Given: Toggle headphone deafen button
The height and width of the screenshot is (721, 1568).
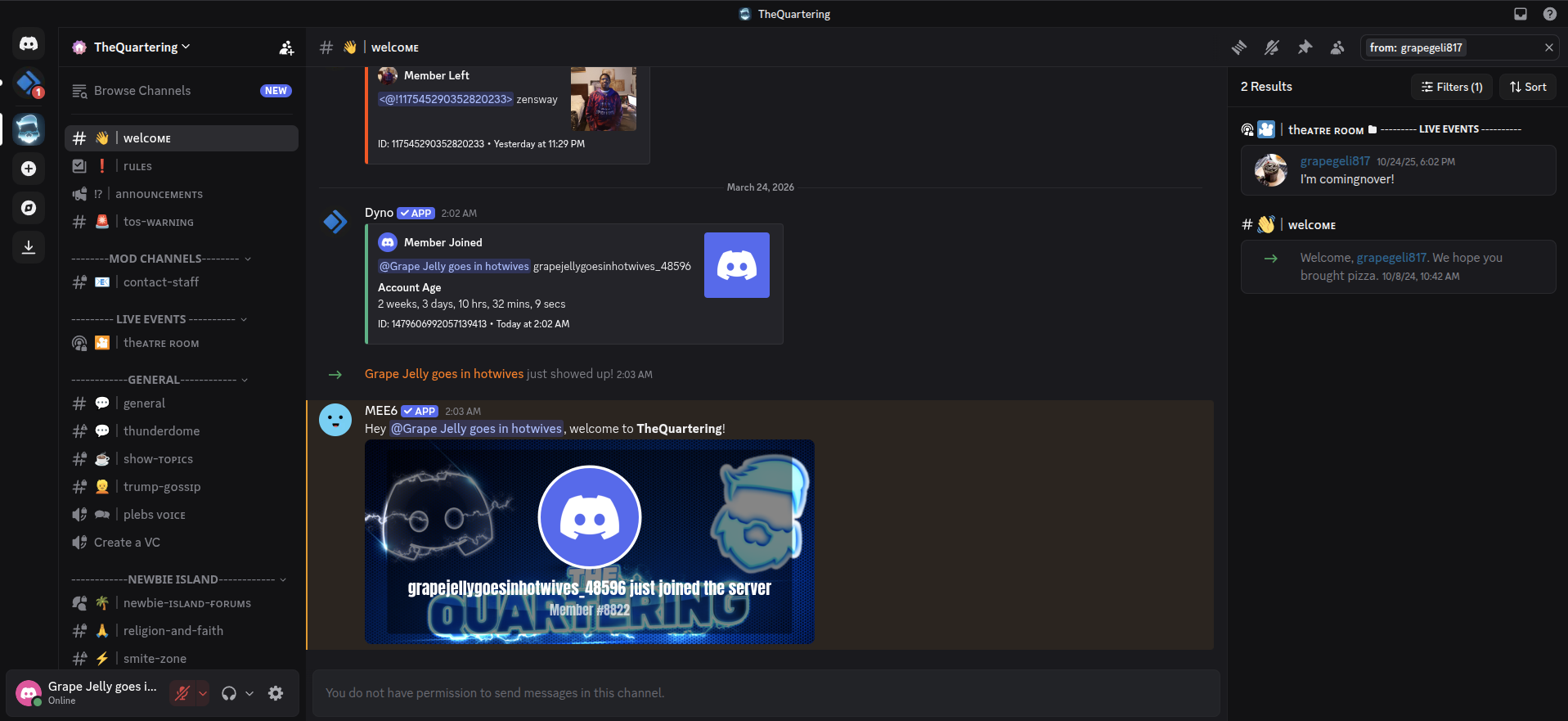Looking at the screenshot, I should (x=229, y=693).
